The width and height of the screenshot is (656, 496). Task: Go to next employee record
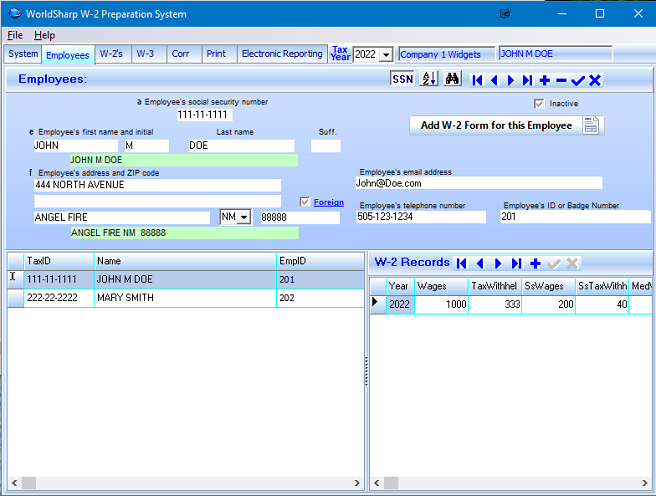[x=510, y=80]
